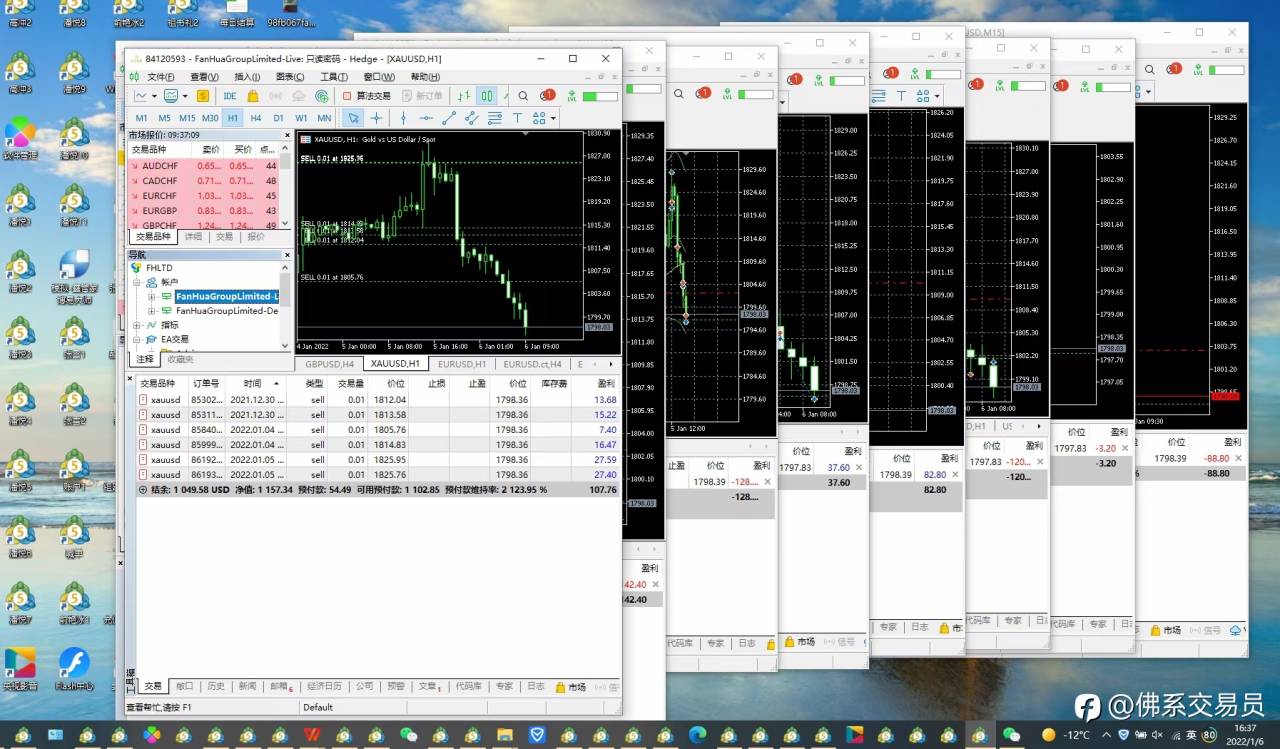Open the 图表(C) menu

tap(290, 77)
